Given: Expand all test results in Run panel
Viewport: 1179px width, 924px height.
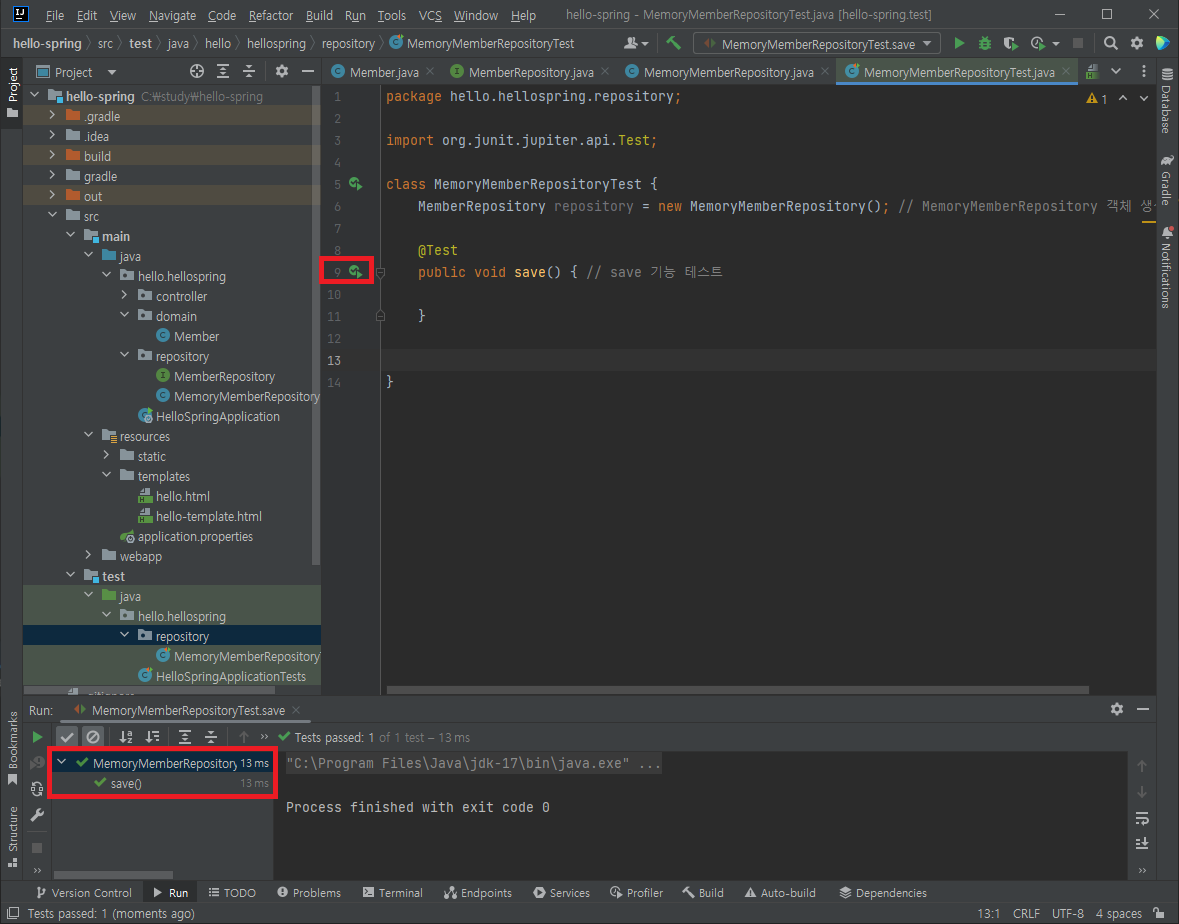Looking at the screenshot, I should pos(185,737).
